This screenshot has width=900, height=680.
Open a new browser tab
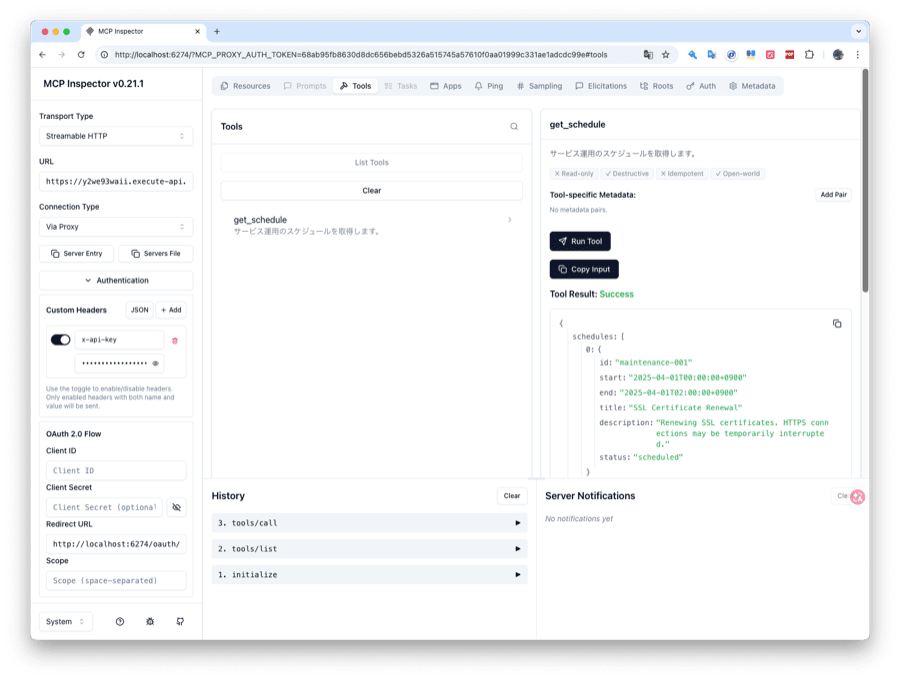217,32
